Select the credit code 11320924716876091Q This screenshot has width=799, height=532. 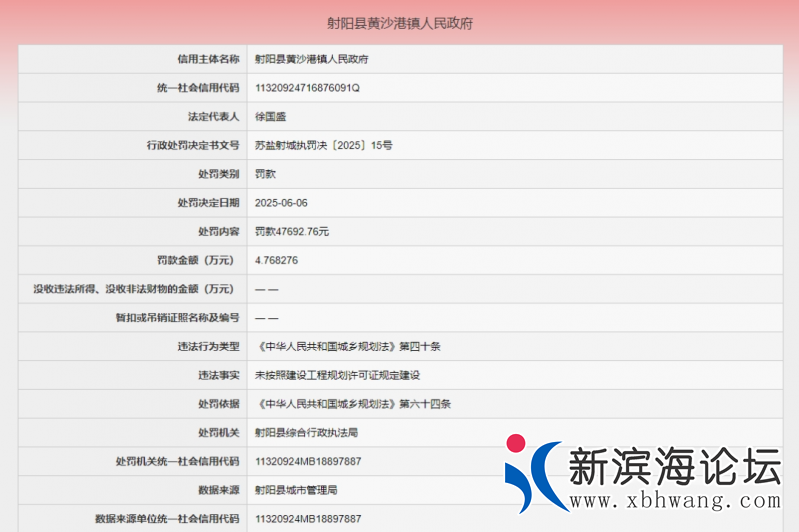(307, 88)
